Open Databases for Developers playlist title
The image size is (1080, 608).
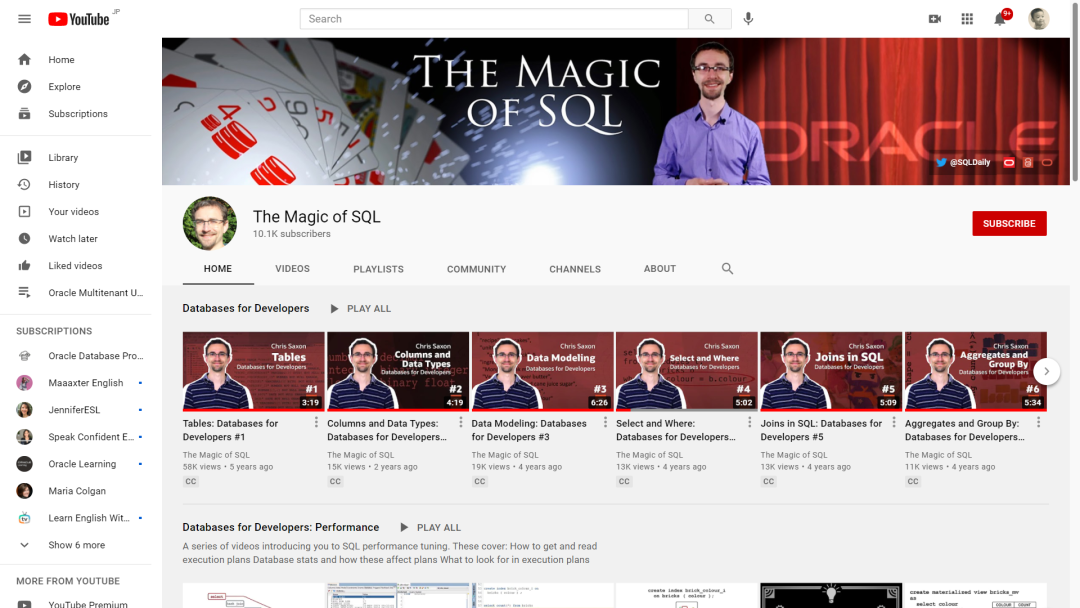(246, 308)
